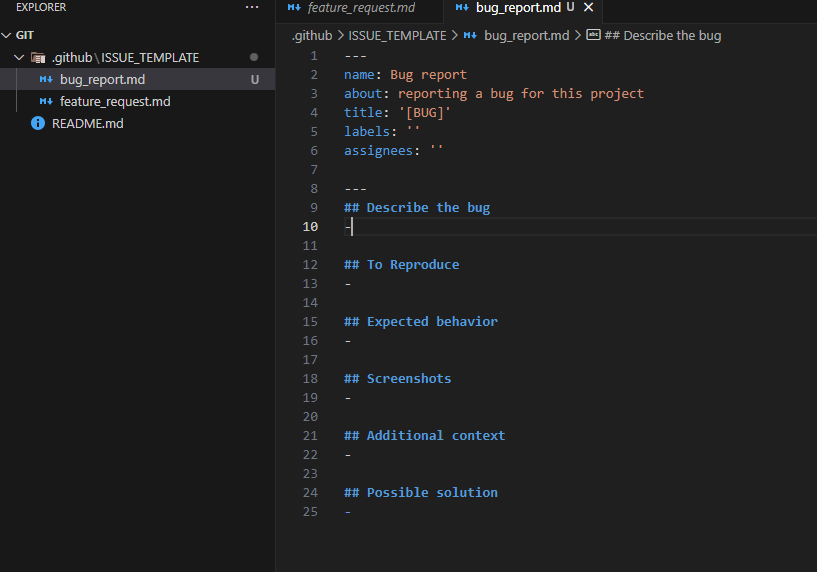This screenshot has height=572, width=817.
Task: Click markdown icon on bug_report.md tab
Action: [x=462, y=8]
